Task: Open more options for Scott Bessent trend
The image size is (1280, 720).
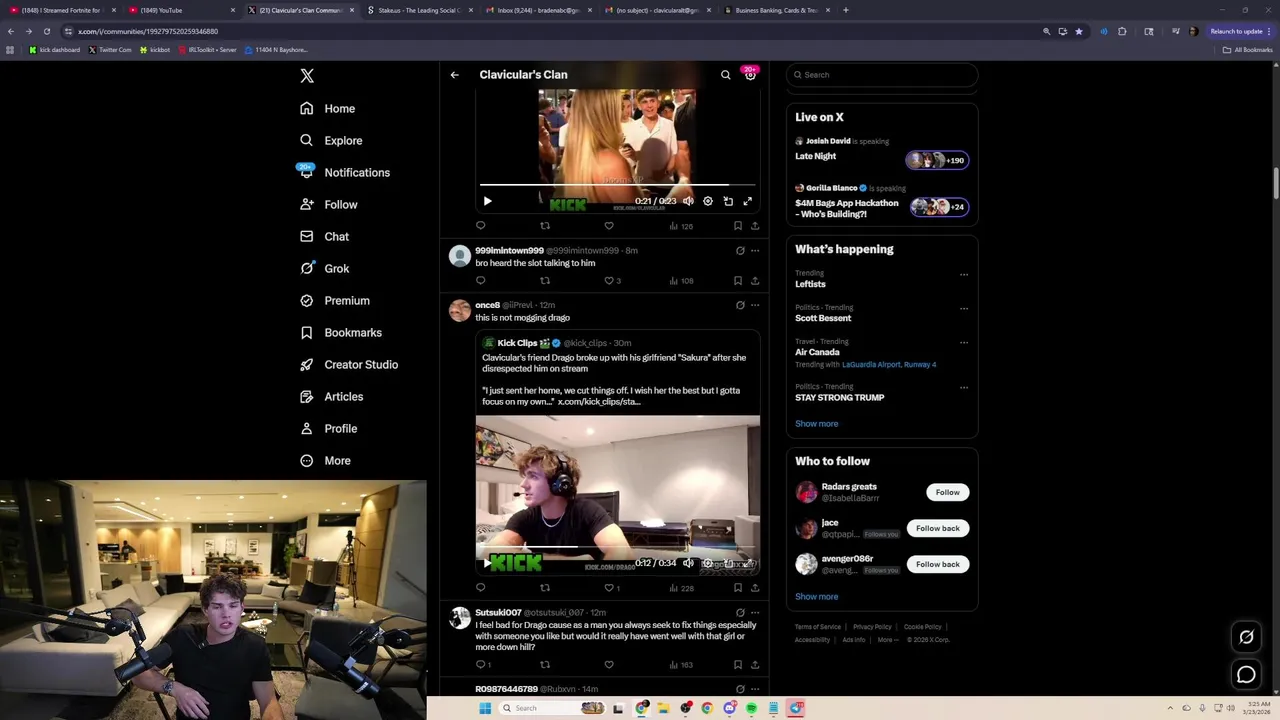Action: point(964,309)
